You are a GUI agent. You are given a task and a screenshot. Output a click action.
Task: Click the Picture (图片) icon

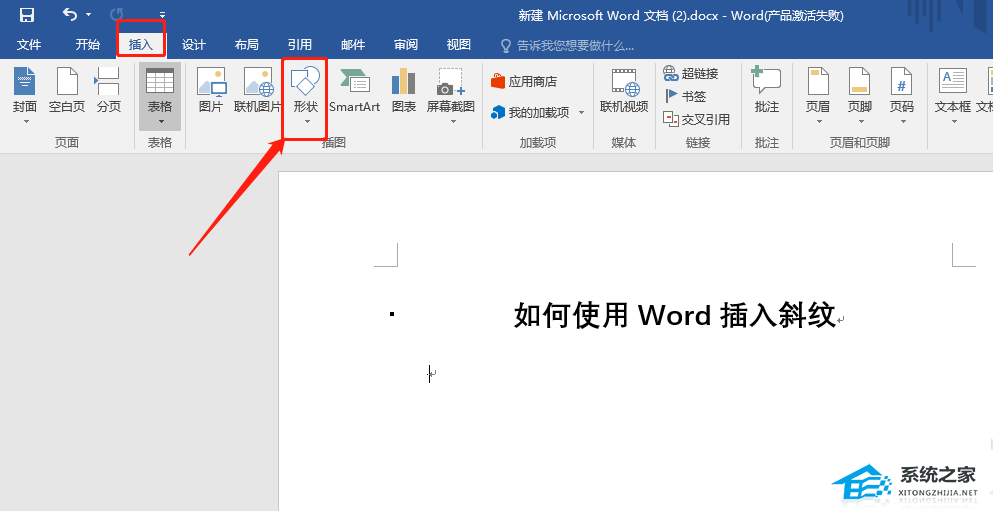tap(211, 90)
